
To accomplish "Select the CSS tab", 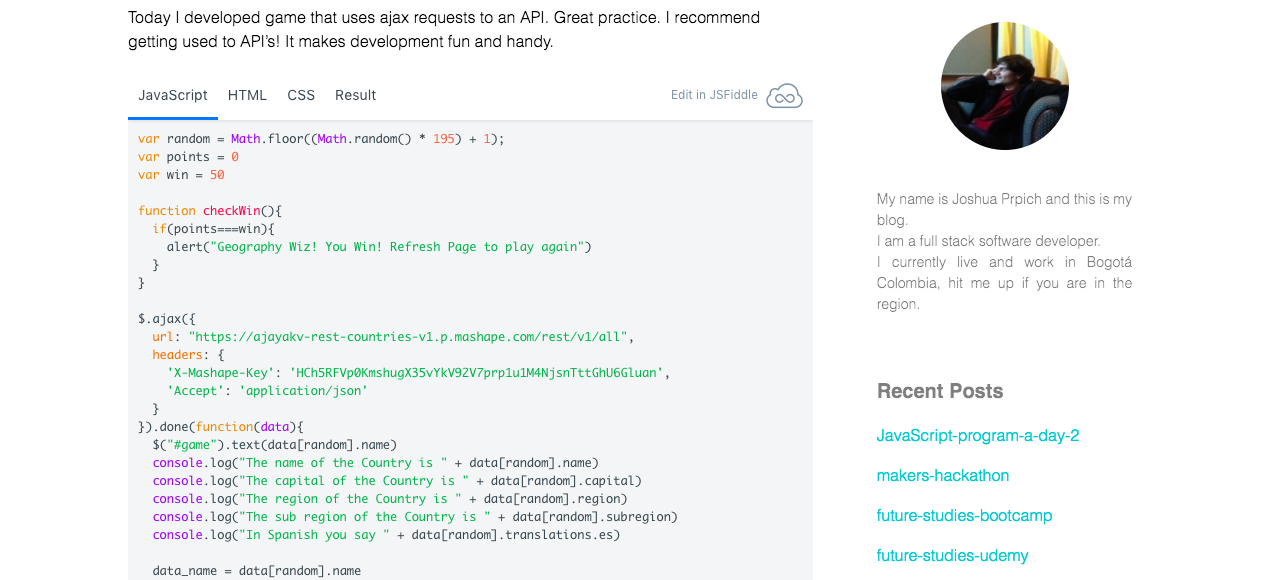I will click(x=301, y=96).
